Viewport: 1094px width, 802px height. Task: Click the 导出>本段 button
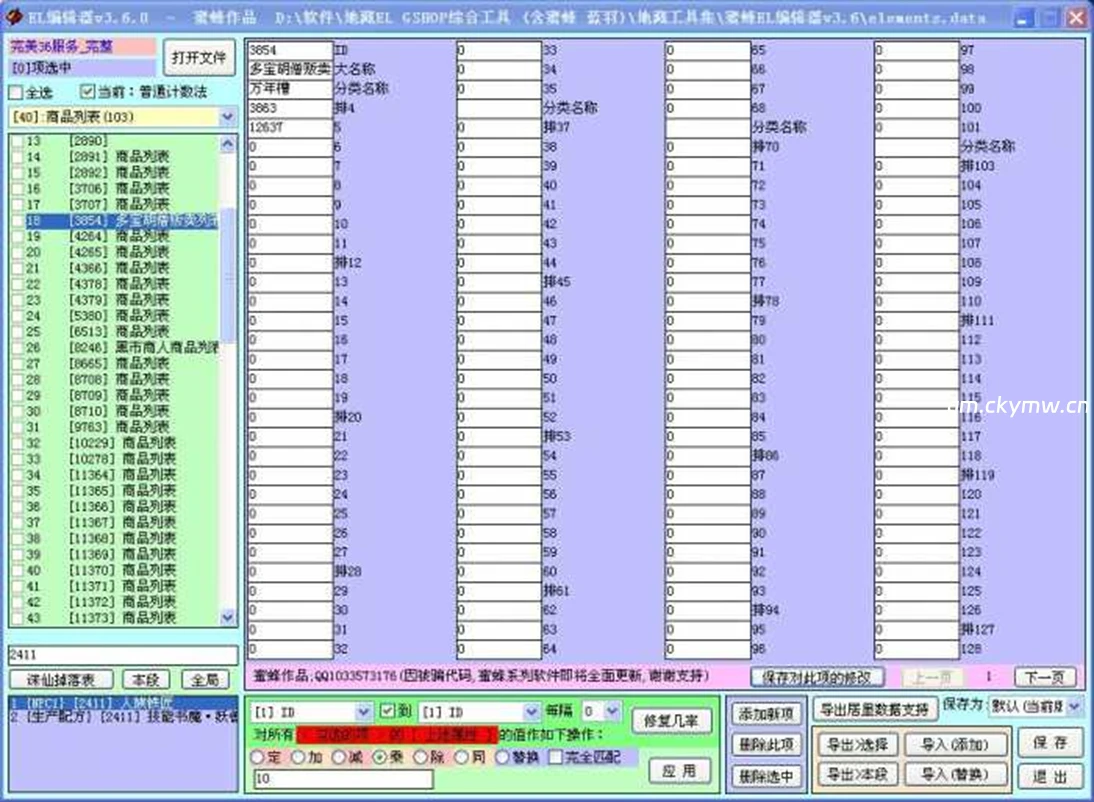tap(857, 774)
